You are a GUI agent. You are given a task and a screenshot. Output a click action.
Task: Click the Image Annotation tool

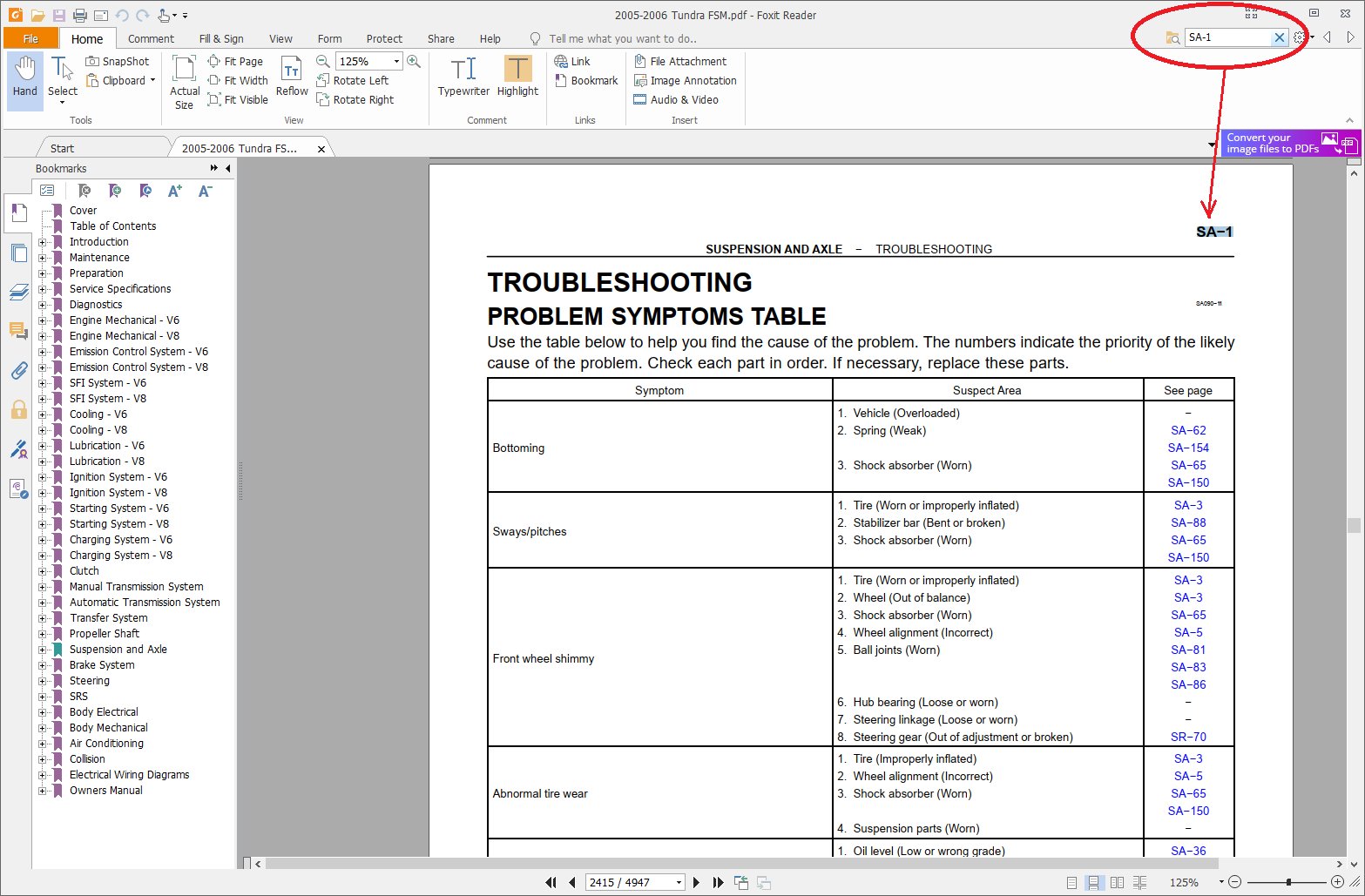click(x=686, y=81)
